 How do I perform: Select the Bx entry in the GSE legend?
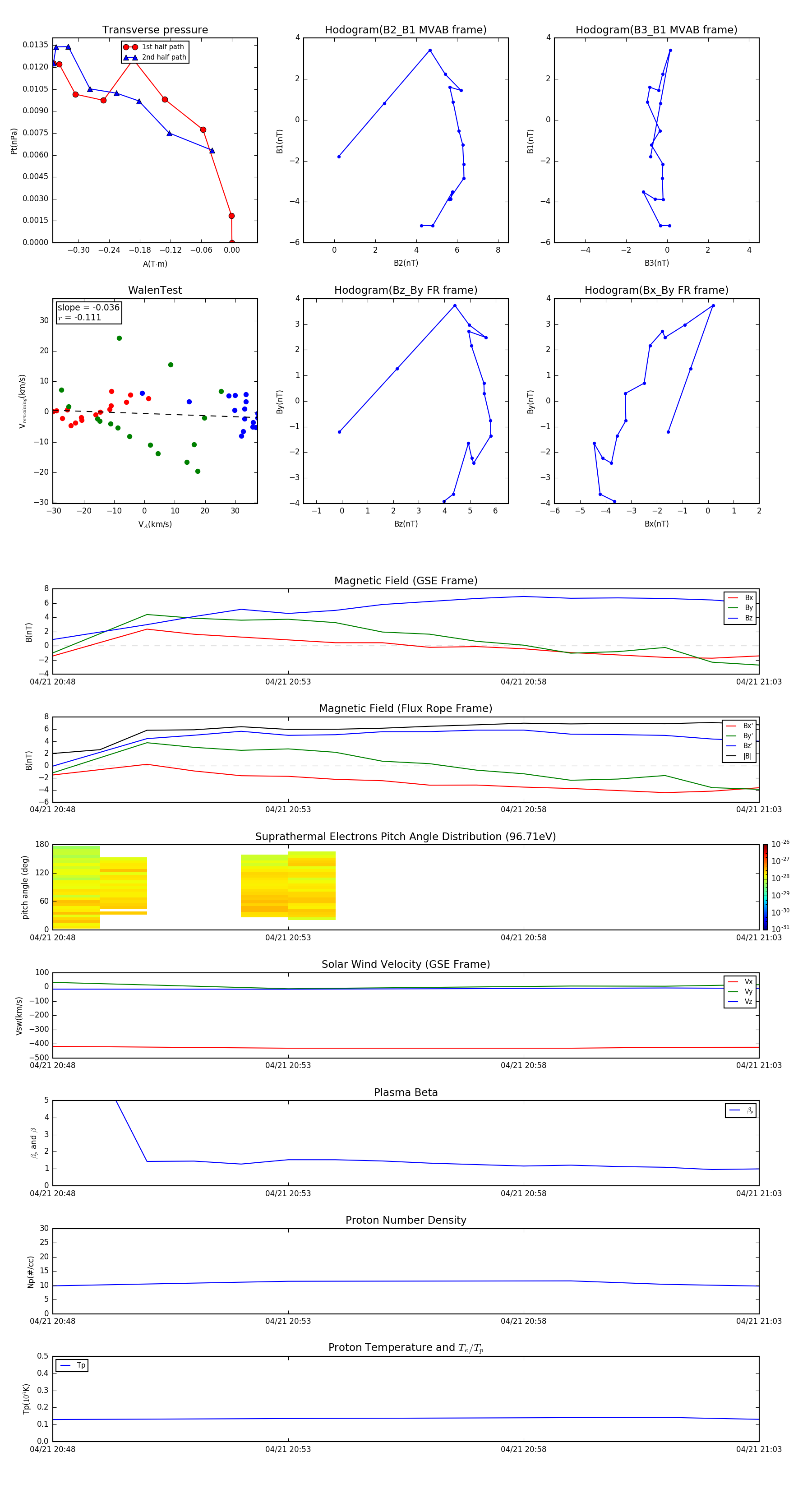tap(741, 598)
